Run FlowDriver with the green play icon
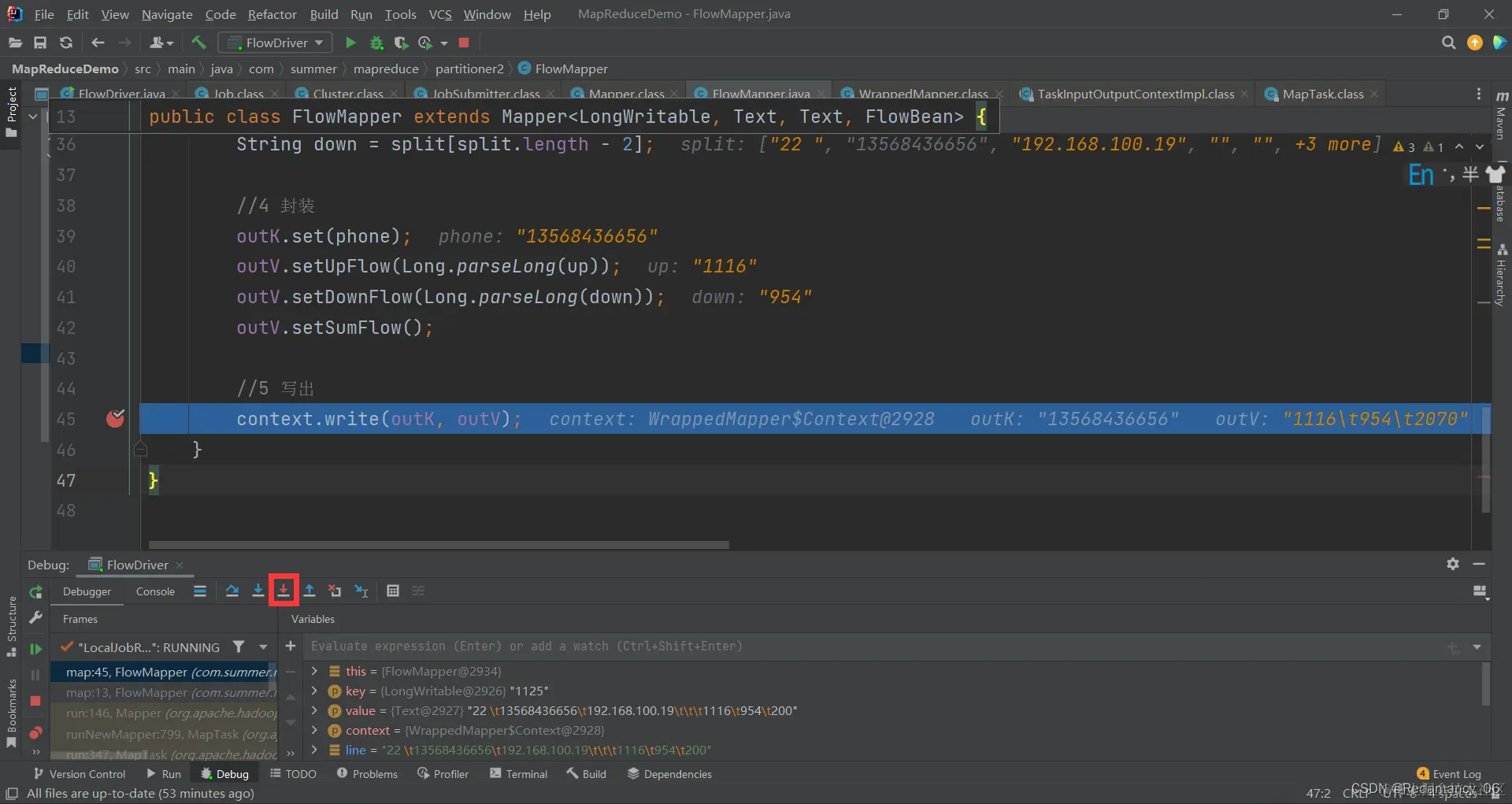Image resolution: width=1512 pixels, height=804 pixels. 351,43
